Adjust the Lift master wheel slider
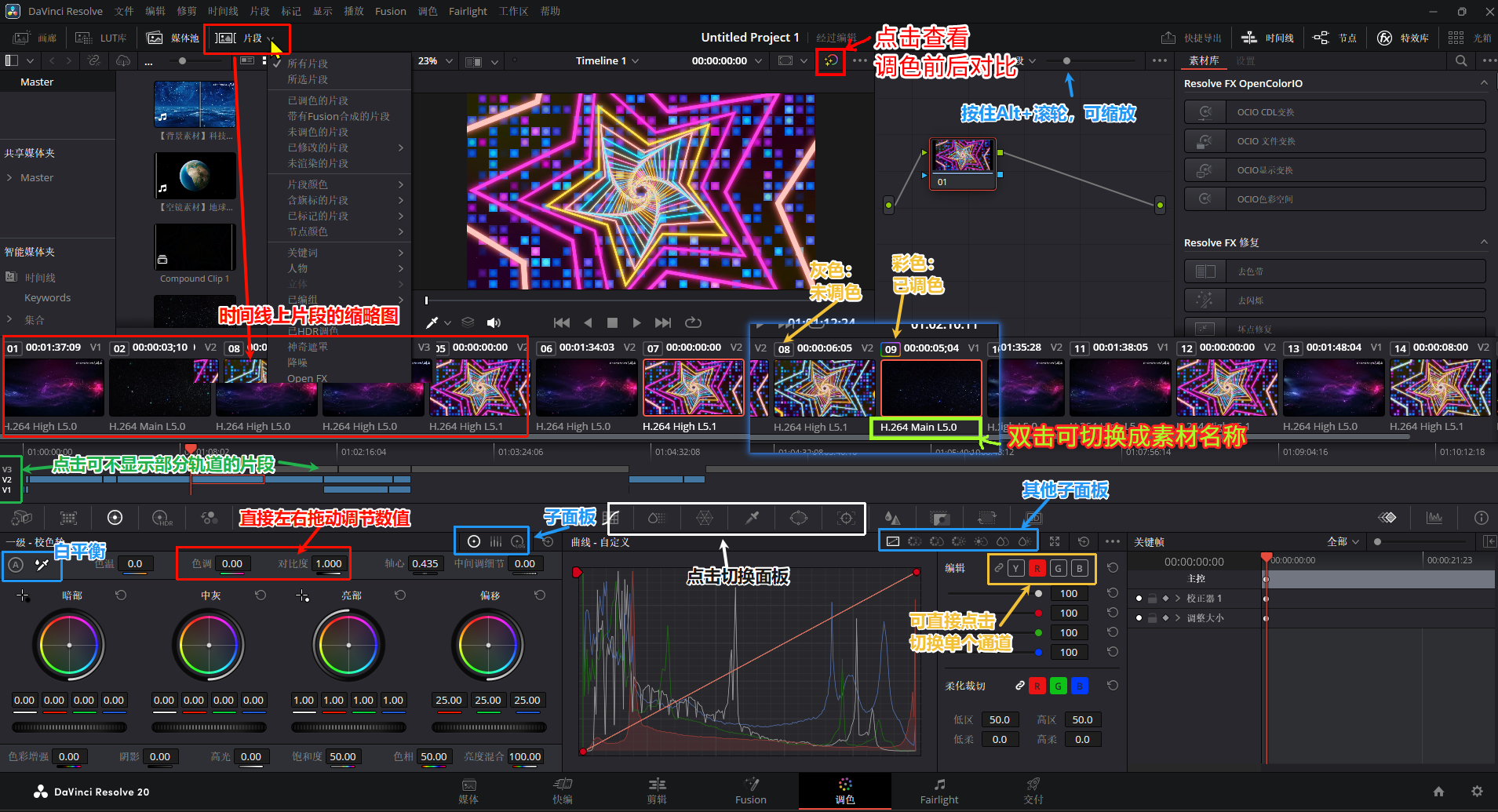Viewport: 1498px width, 812px height. [69, 727]
